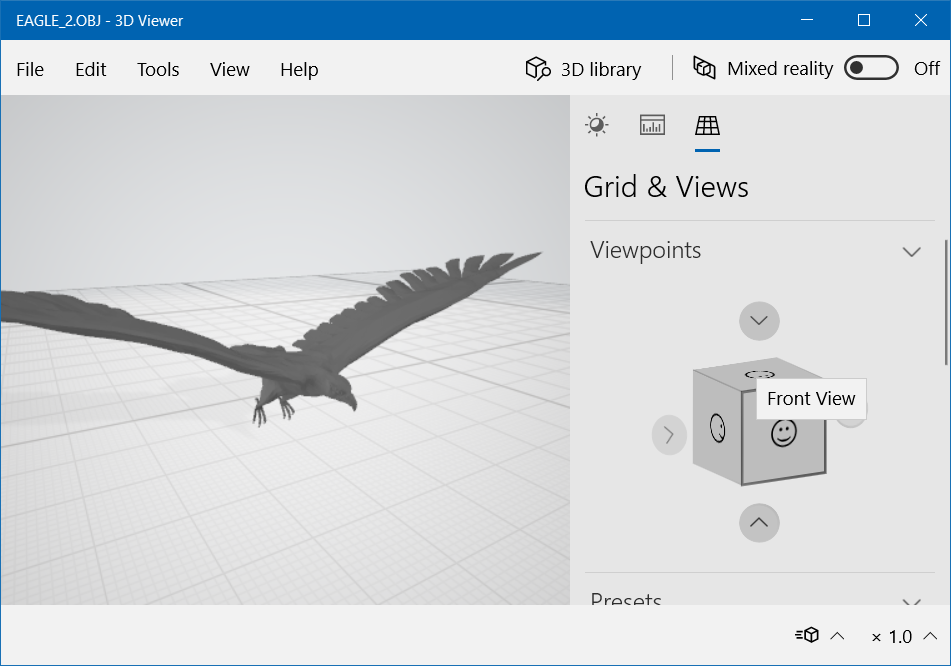Open the View menu
Viewport: 951px width, 666px height.
pos(229,69)
